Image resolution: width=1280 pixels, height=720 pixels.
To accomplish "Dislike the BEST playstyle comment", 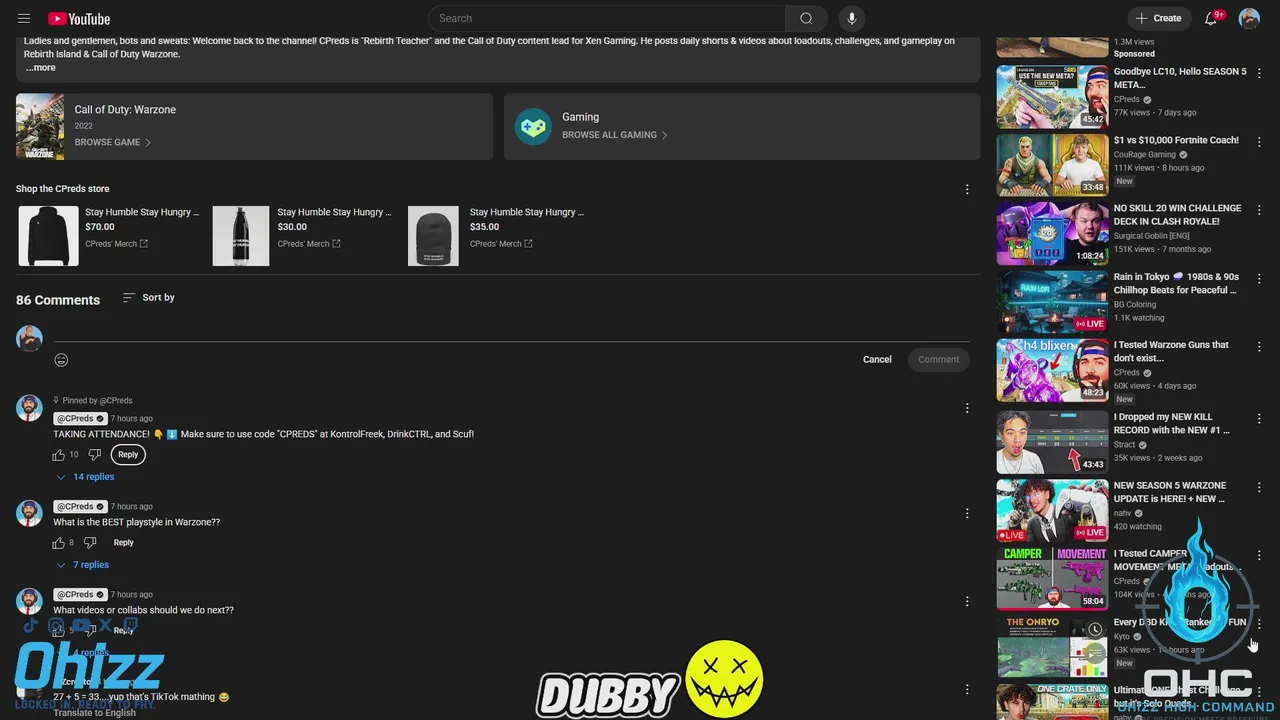I will tap(90, 543).
